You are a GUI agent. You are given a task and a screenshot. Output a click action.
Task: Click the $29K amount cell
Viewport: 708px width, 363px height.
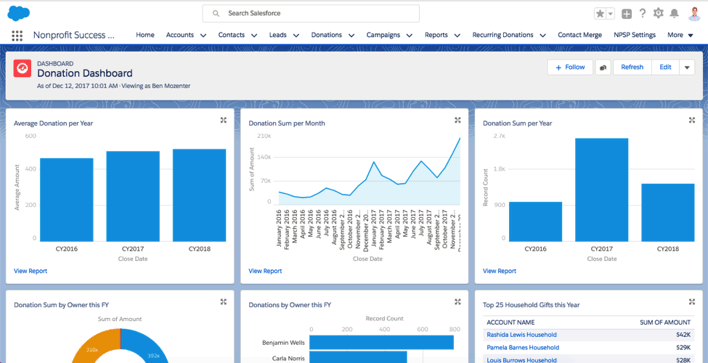tap(683, 347)
